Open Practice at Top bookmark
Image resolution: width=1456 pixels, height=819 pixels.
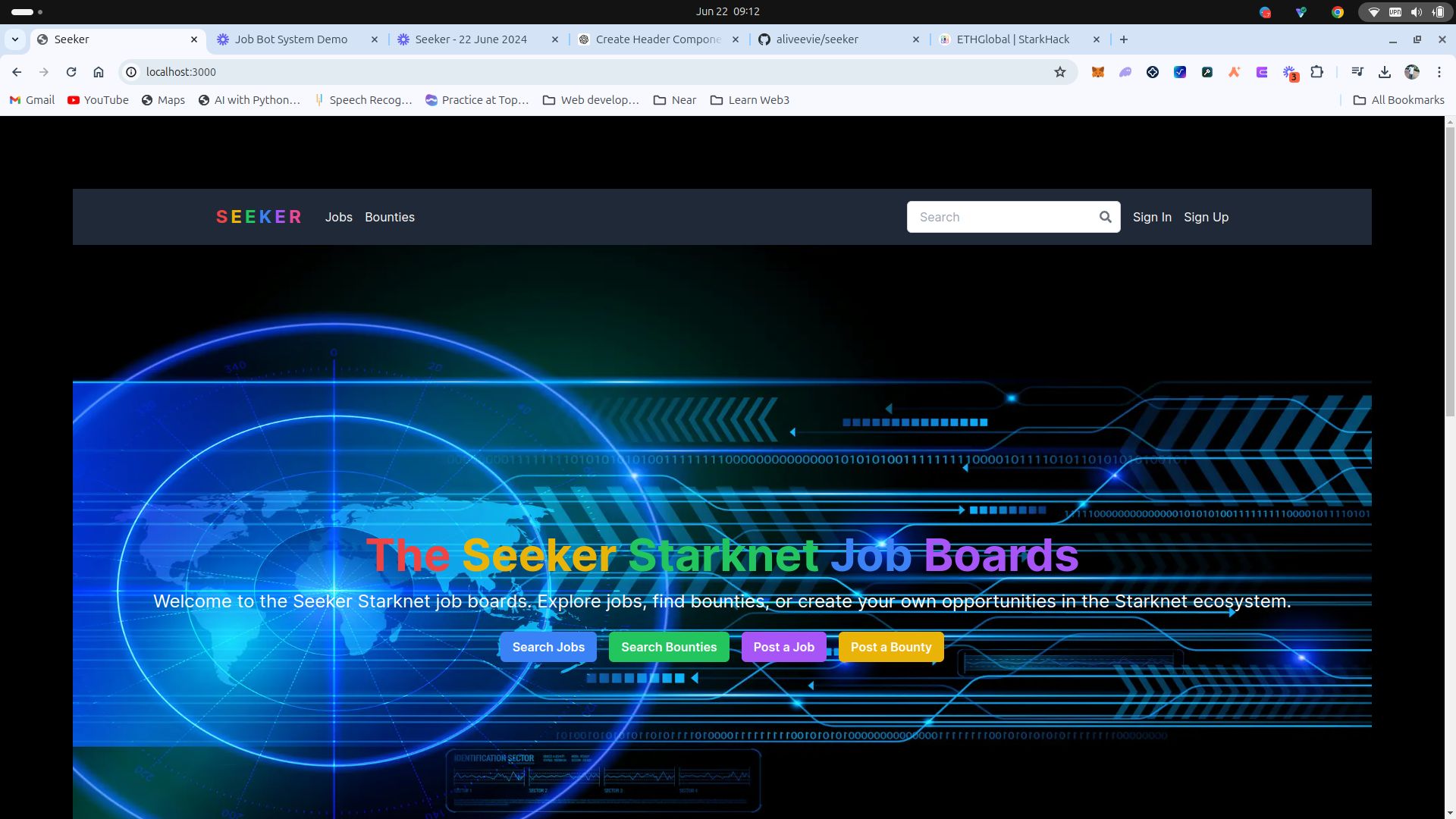pyautogui.click(x=477, y=100)
